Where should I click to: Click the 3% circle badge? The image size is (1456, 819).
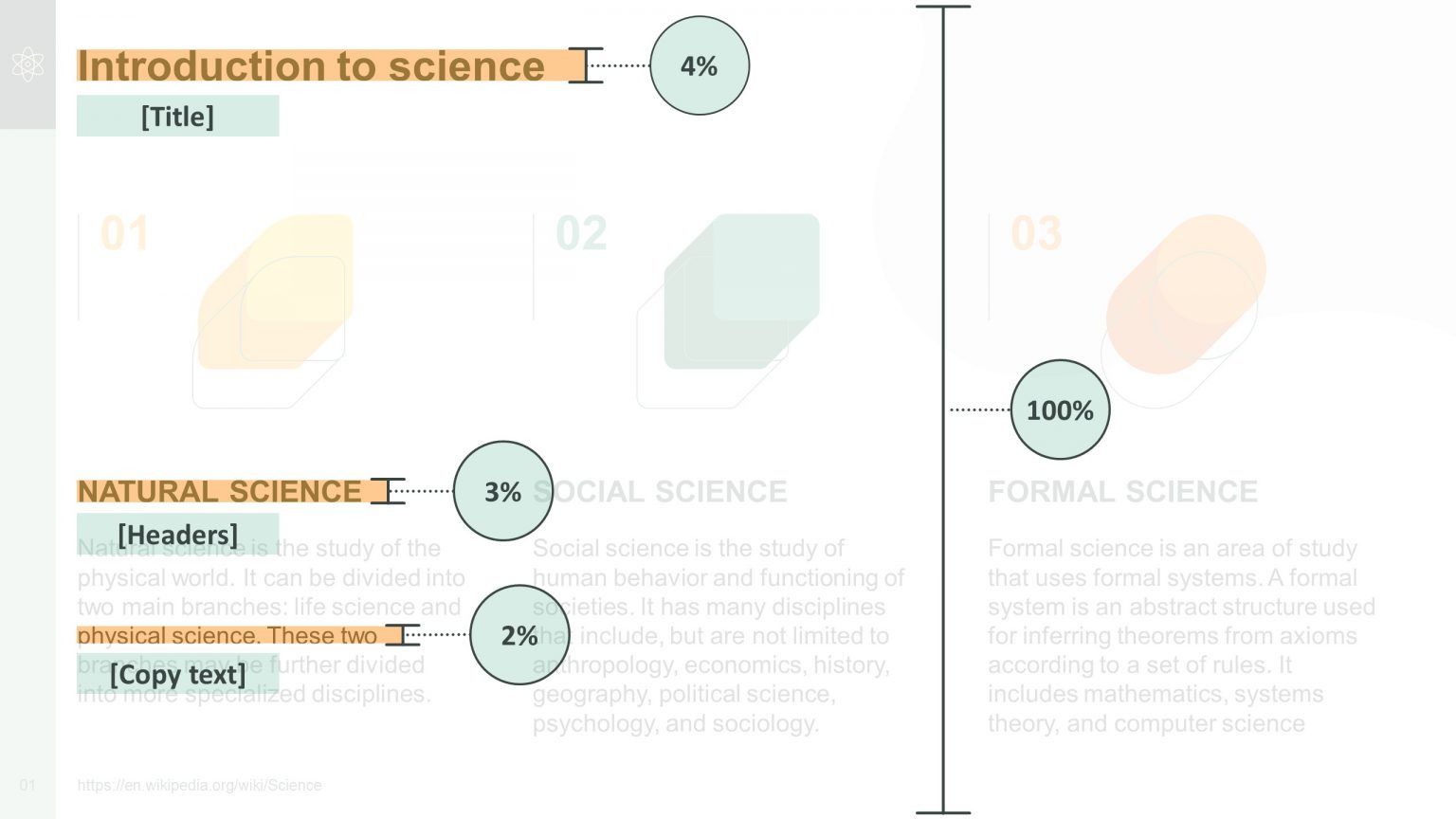503,491
